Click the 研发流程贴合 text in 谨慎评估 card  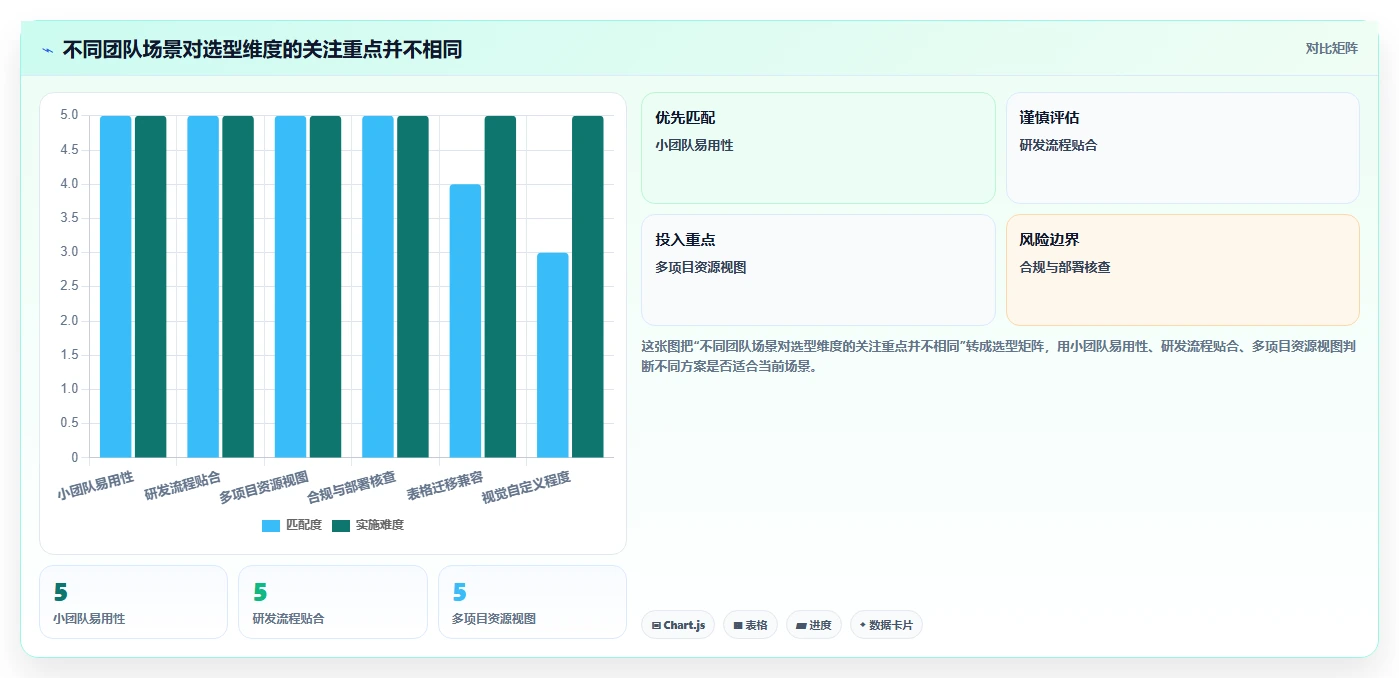coord(1058,145)
